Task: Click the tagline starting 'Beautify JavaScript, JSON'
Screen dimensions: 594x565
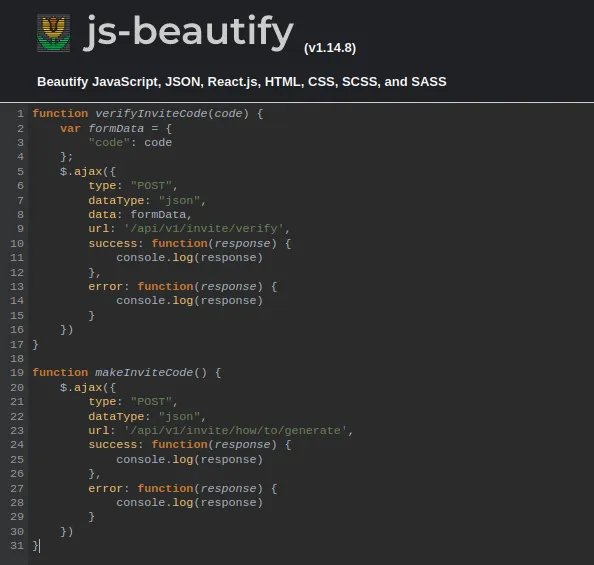Action: [x=242, y=82]
